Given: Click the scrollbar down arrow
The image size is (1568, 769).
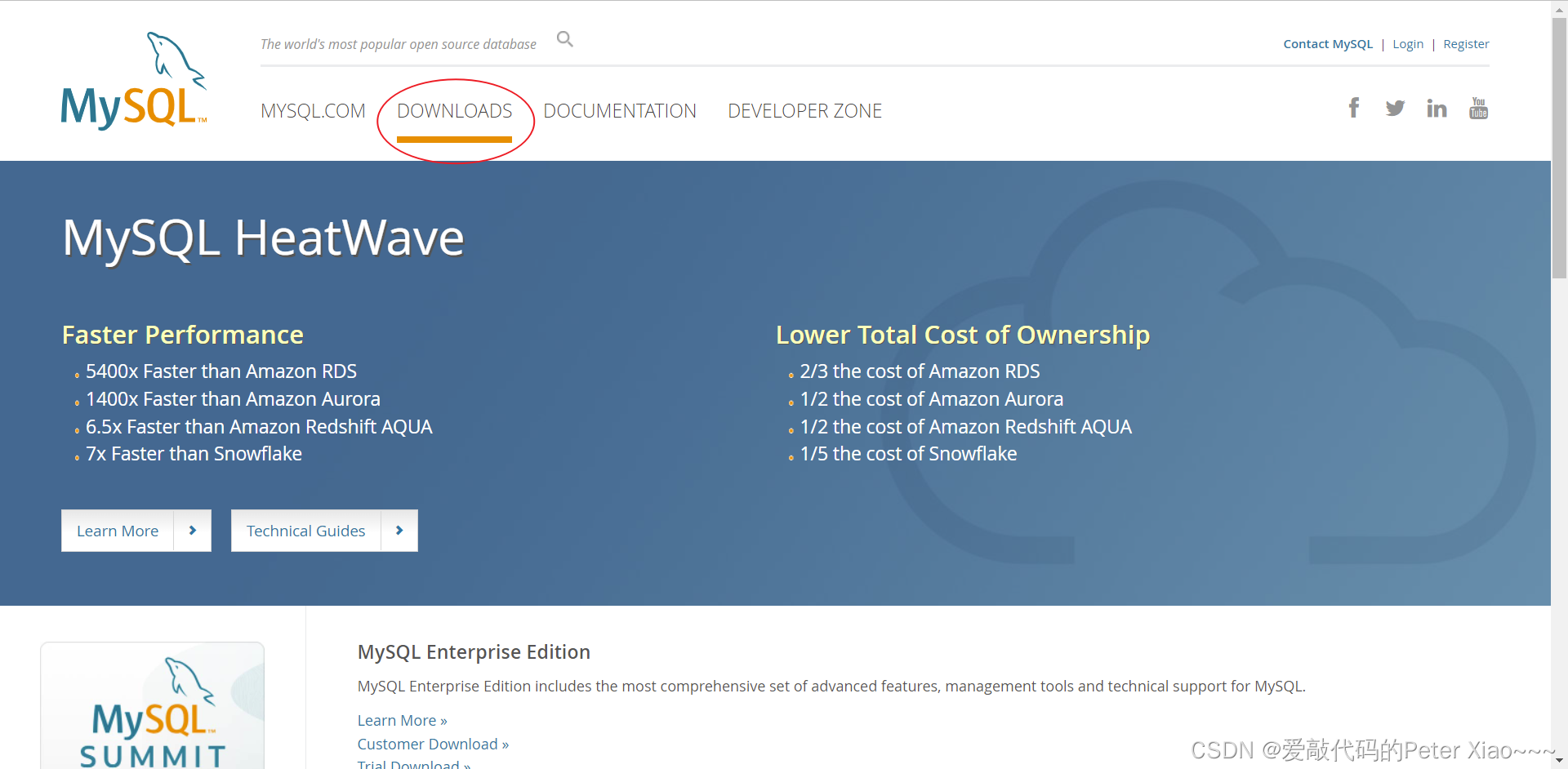Looking at the screenshot, I should [1558, 761].
